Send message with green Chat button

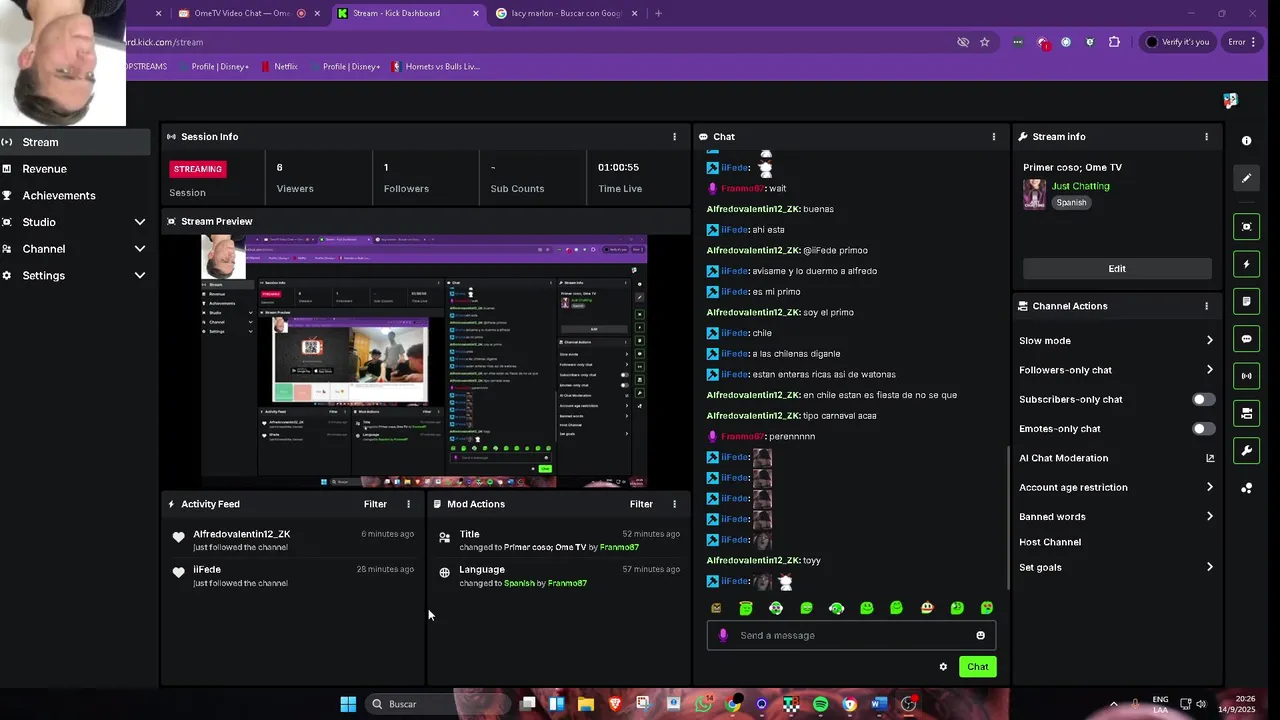coord(977,667)
